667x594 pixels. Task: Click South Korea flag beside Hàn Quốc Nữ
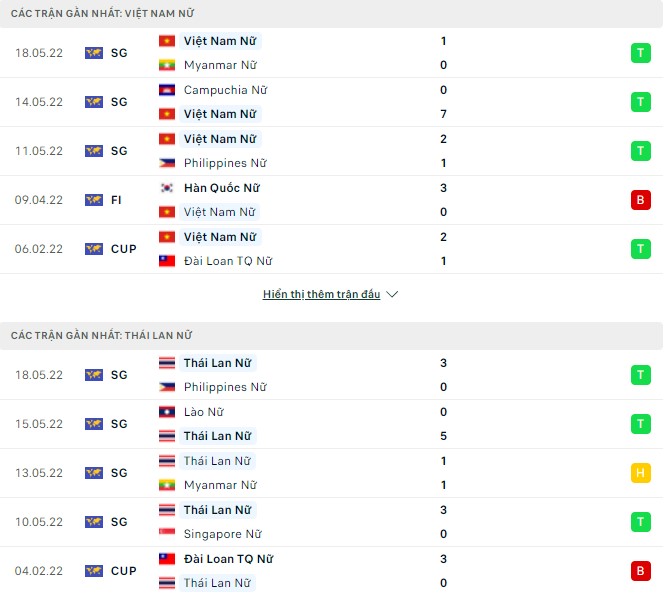167,188
